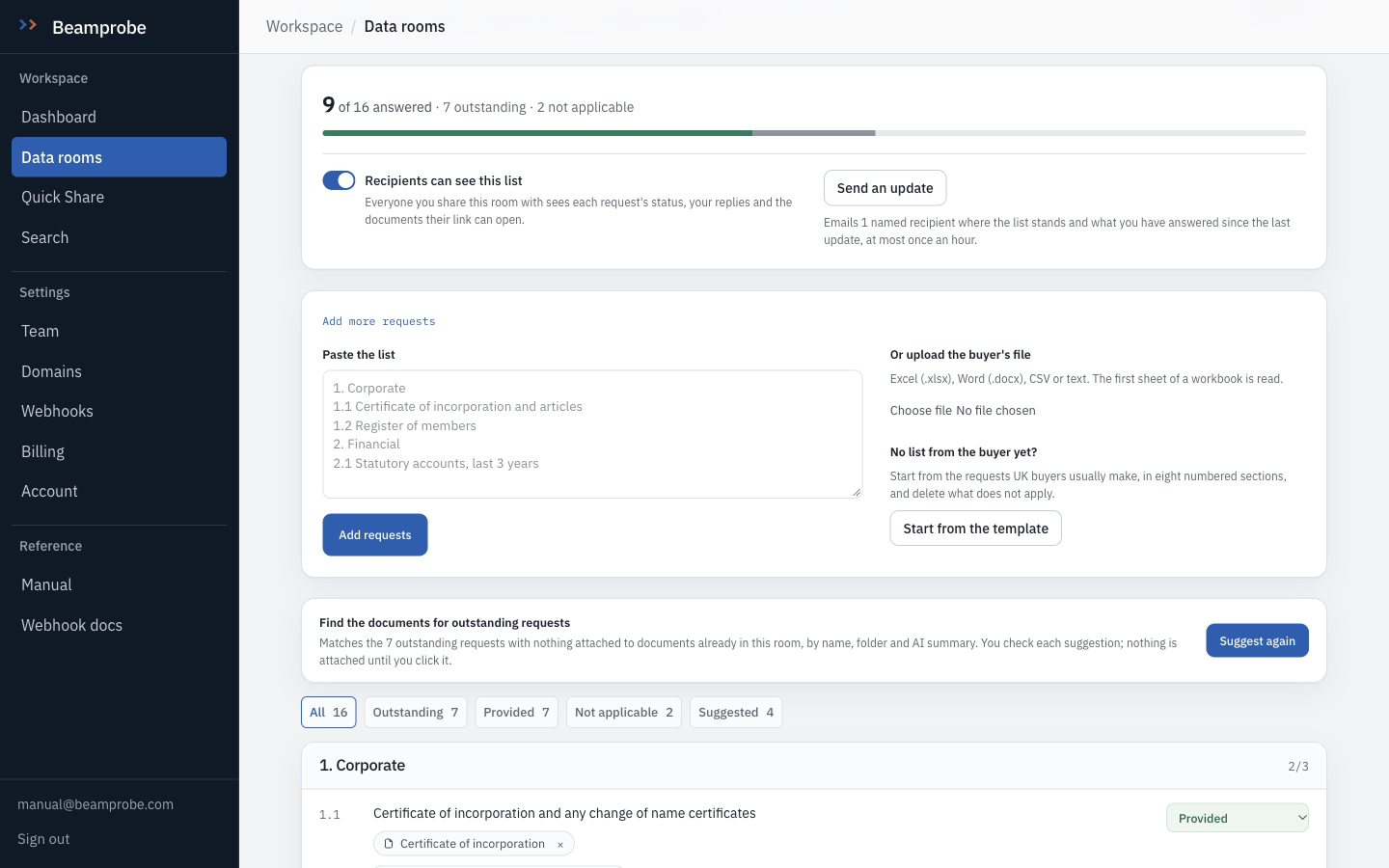Image resolution: width=1389 pixels, height=868 pixels.
Task: Select Data rooms in the sidebar
Action: pos(119,157)
